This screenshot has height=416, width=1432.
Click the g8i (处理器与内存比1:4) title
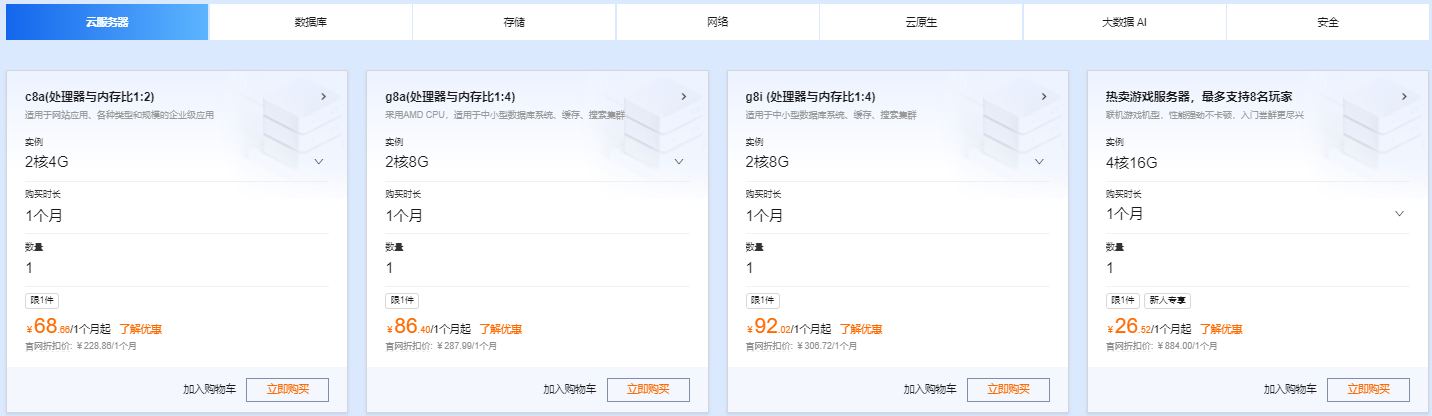point(811,97)
